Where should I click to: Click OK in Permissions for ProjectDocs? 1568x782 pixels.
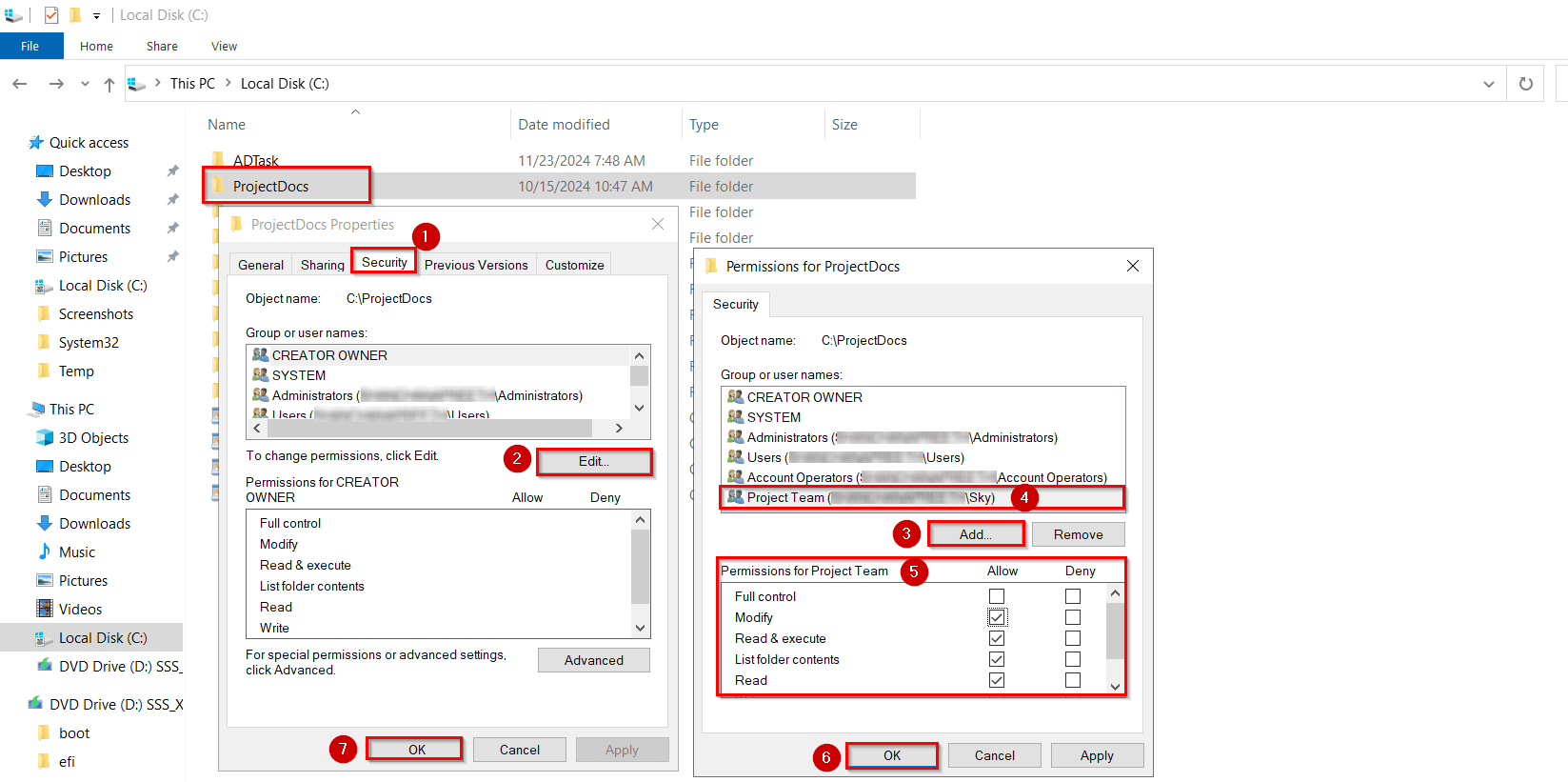(892, 755)
